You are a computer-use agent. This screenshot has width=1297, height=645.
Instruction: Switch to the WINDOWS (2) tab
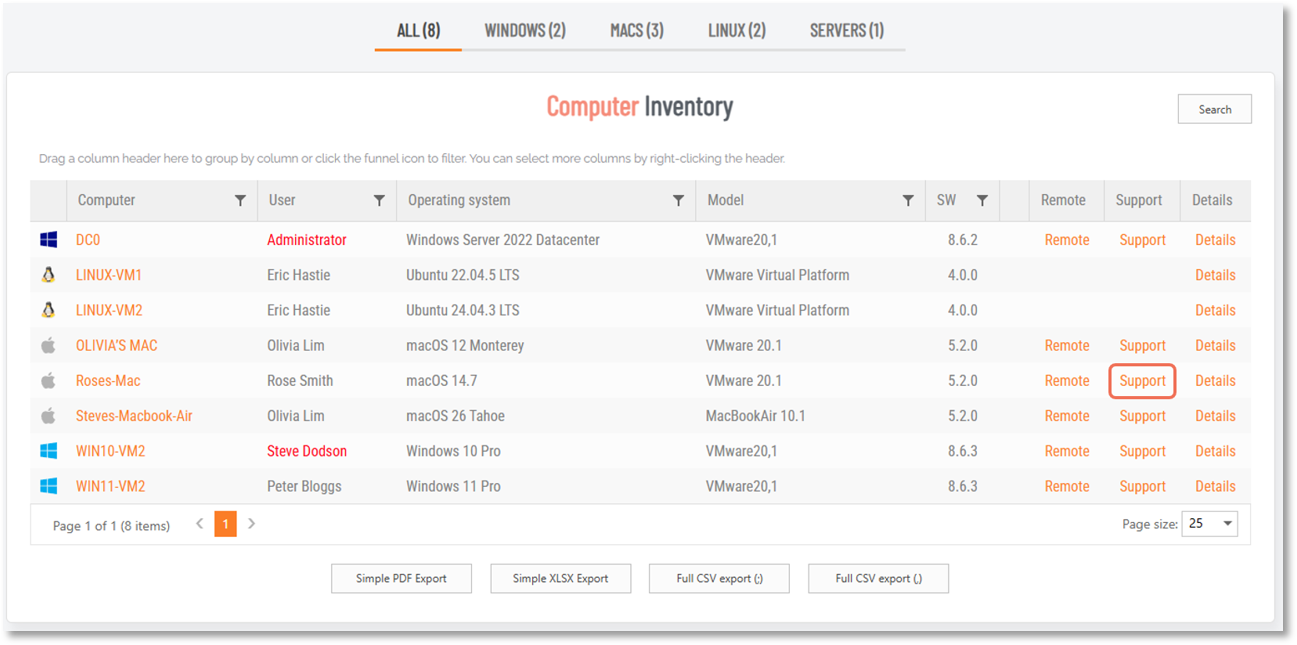pyautogui.click(x=525, y=30)
